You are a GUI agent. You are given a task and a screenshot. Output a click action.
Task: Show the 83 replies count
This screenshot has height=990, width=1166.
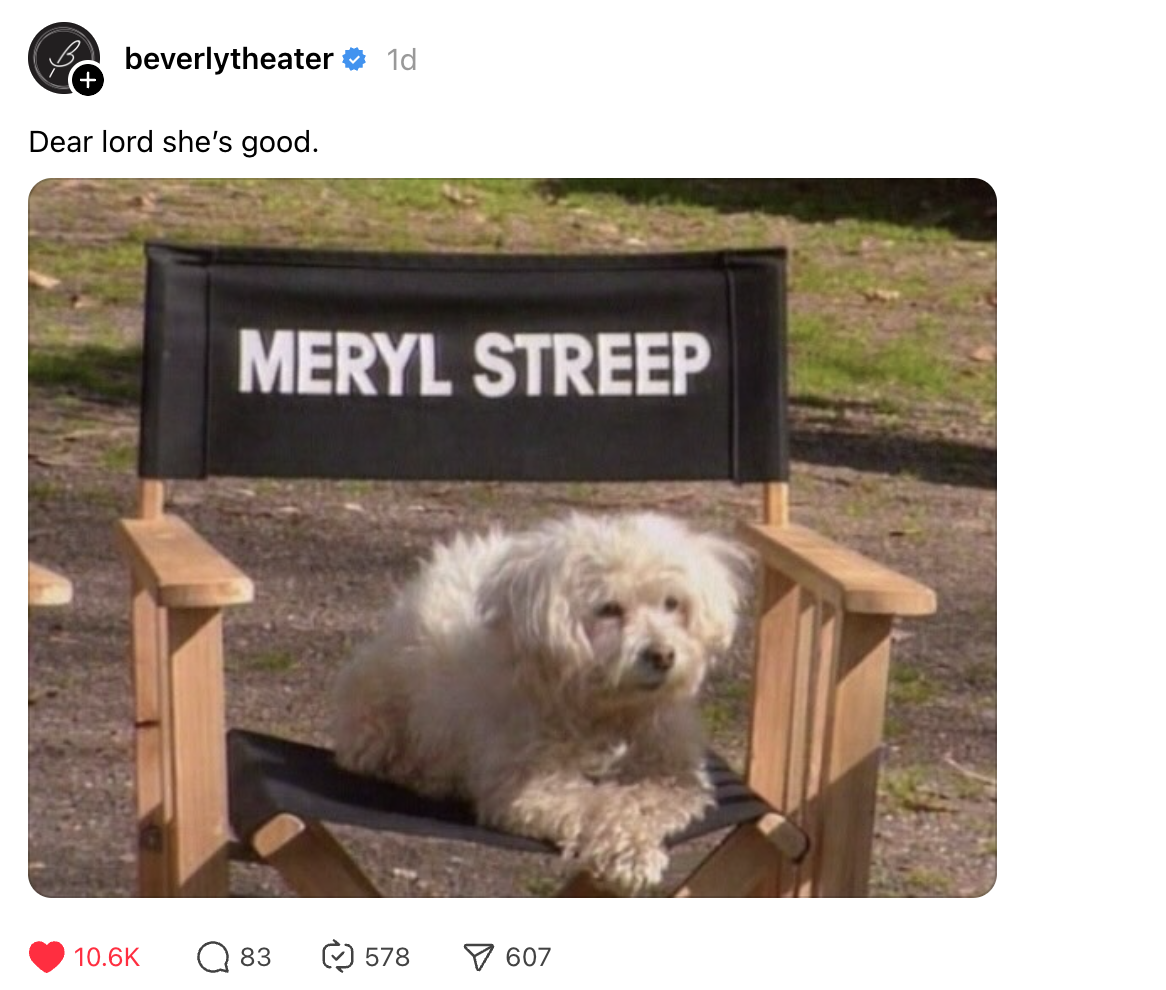click(255, 957)
